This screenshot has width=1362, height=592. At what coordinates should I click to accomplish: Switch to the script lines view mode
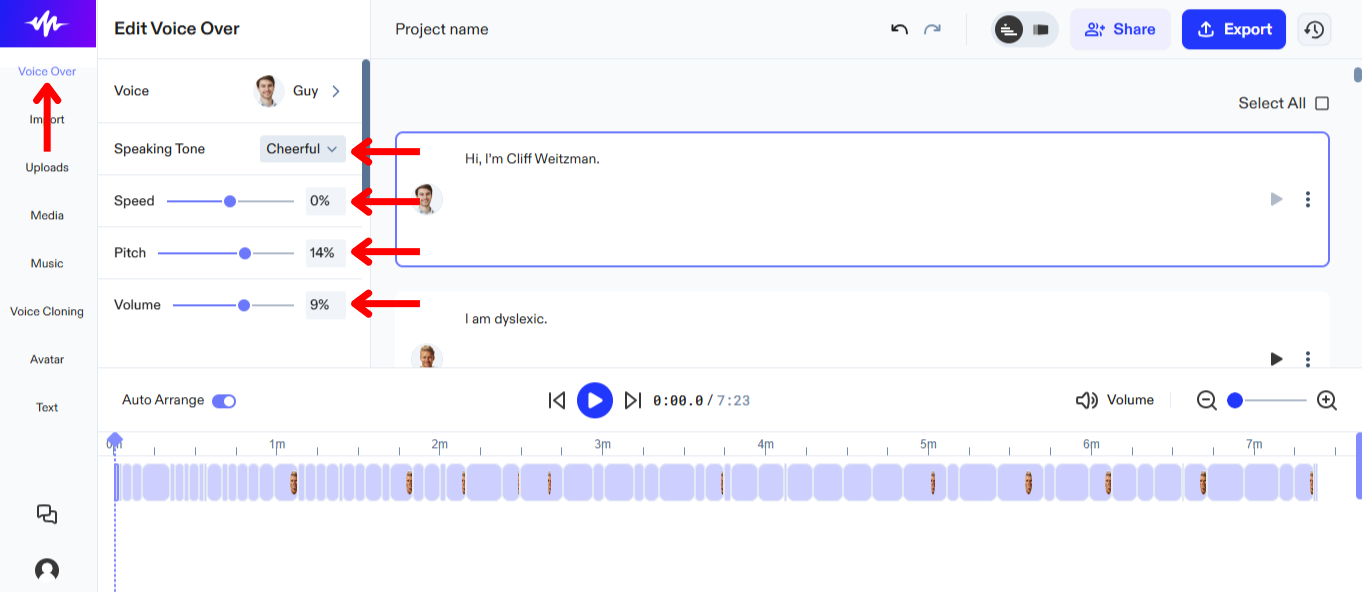tap(1009, 29)
